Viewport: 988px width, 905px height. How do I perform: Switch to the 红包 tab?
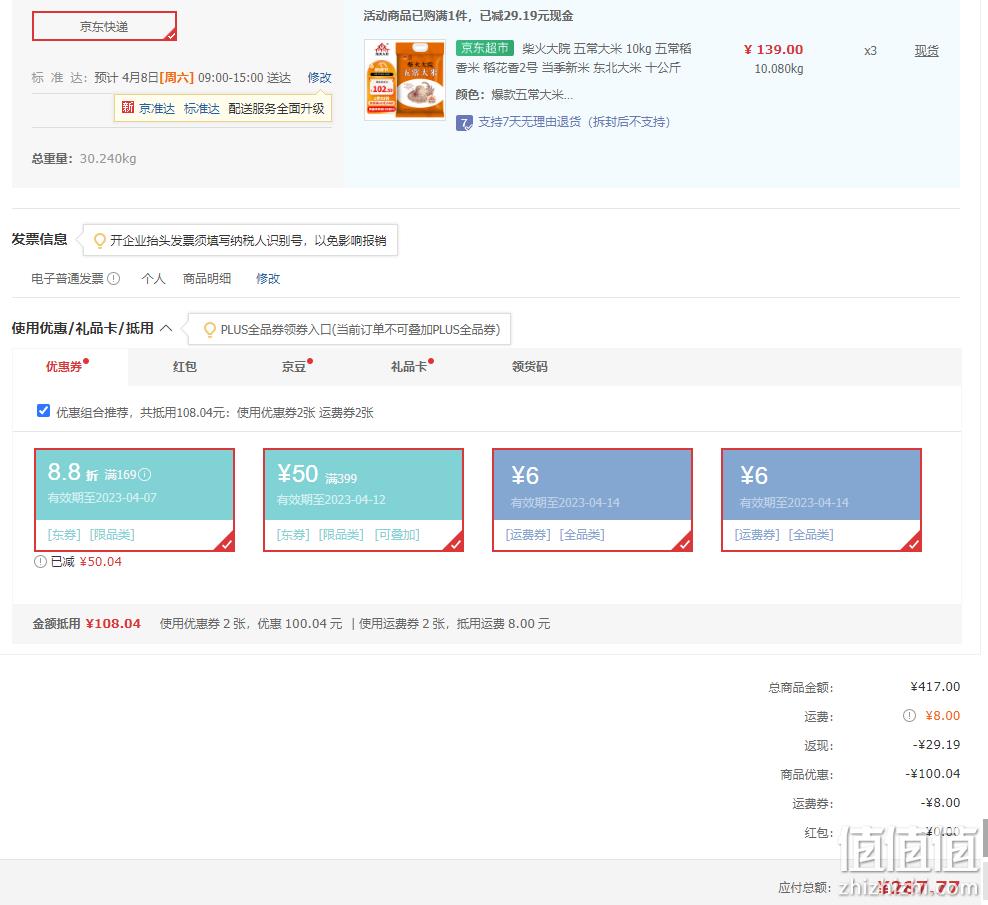coord(185,367)
